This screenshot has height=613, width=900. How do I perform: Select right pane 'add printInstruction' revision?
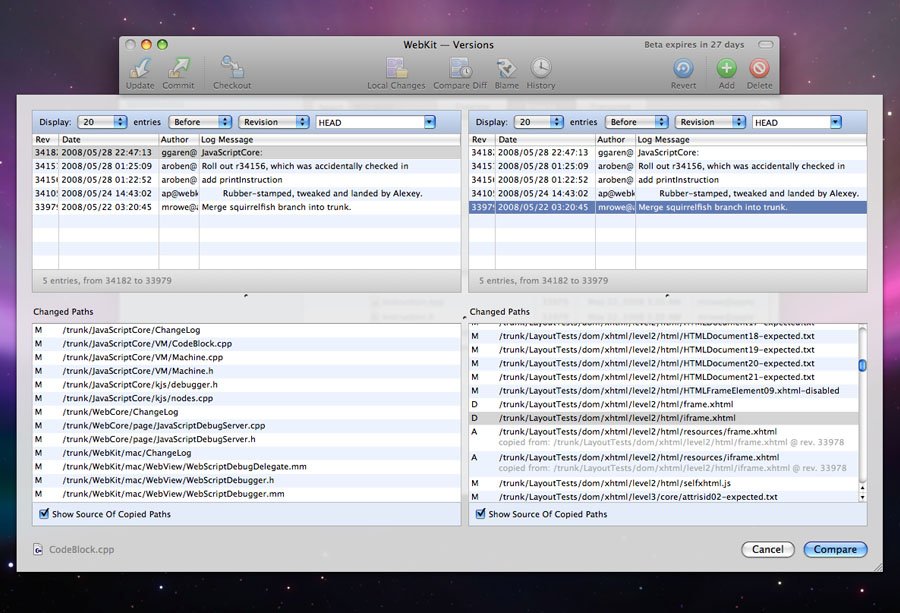click(x=668, y=180)
